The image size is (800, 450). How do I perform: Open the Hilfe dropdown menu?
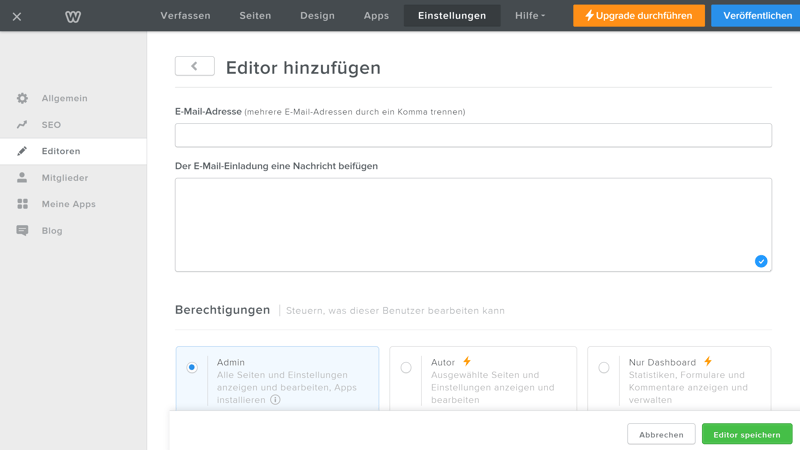[x=529, y=16]
